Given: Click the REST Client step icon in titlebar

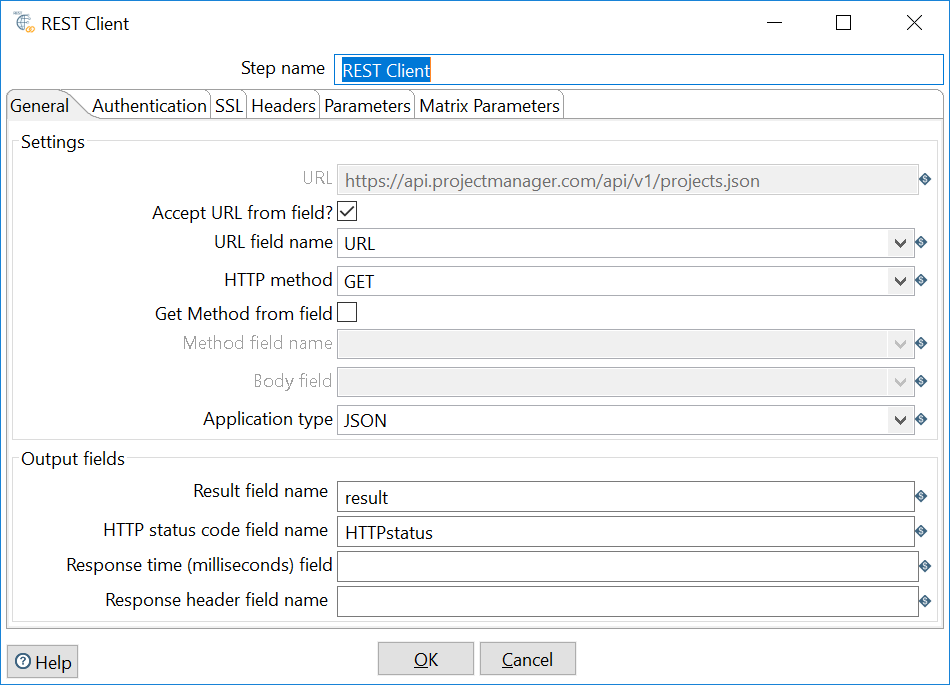Looking at the screenshot, I should coord(22,22).
